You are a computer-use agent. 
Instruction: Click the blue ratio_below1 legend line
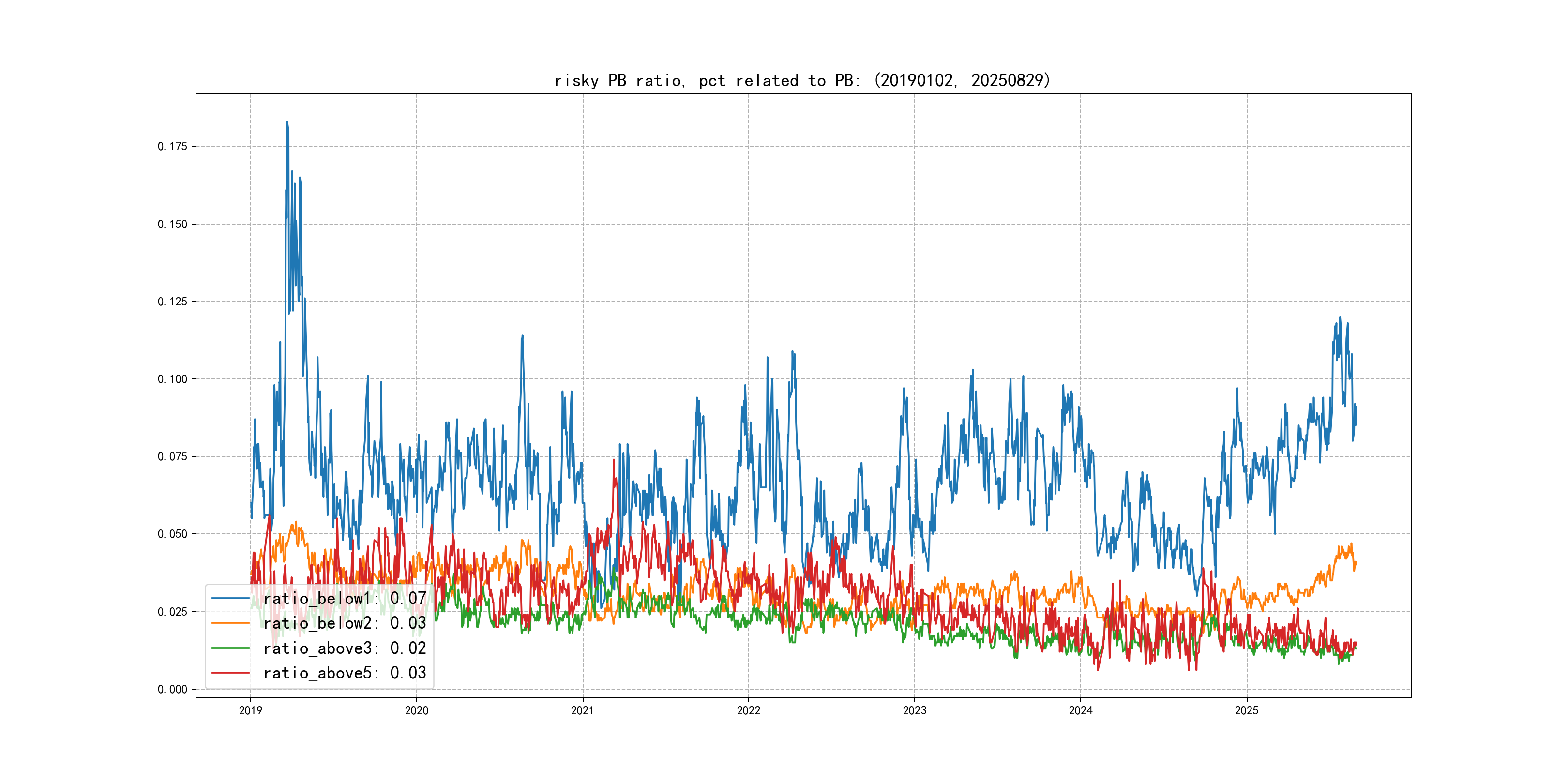point(230,598)
